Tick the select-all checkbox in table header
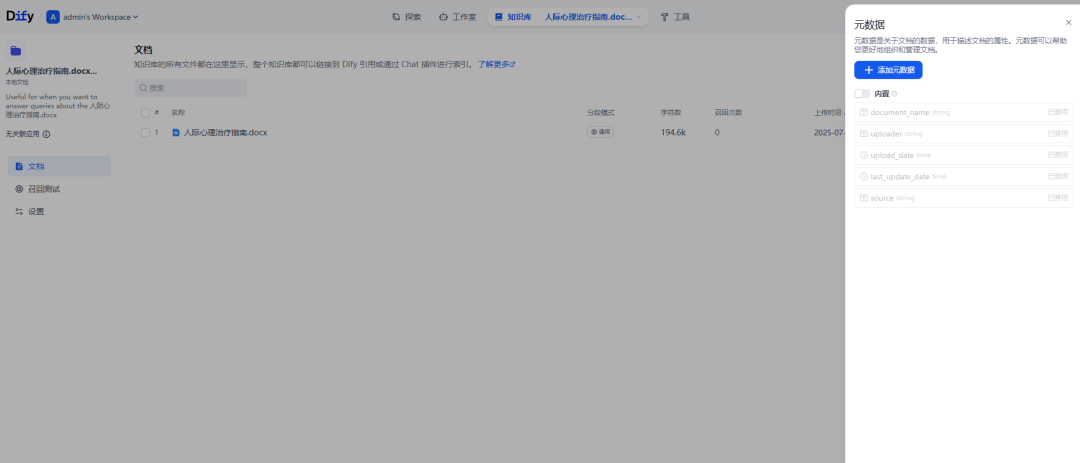Viewport: 1080px width, 463px height. [x=145, y=113]
